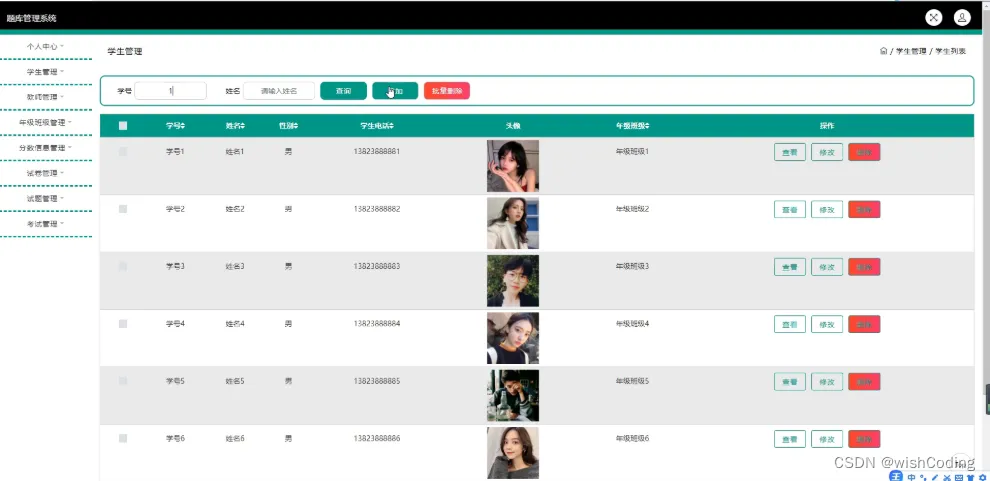Screen dimensions: 990x481
Task: Expand the 年级班级管理 sidebar menu
Action: click(45, 122)
